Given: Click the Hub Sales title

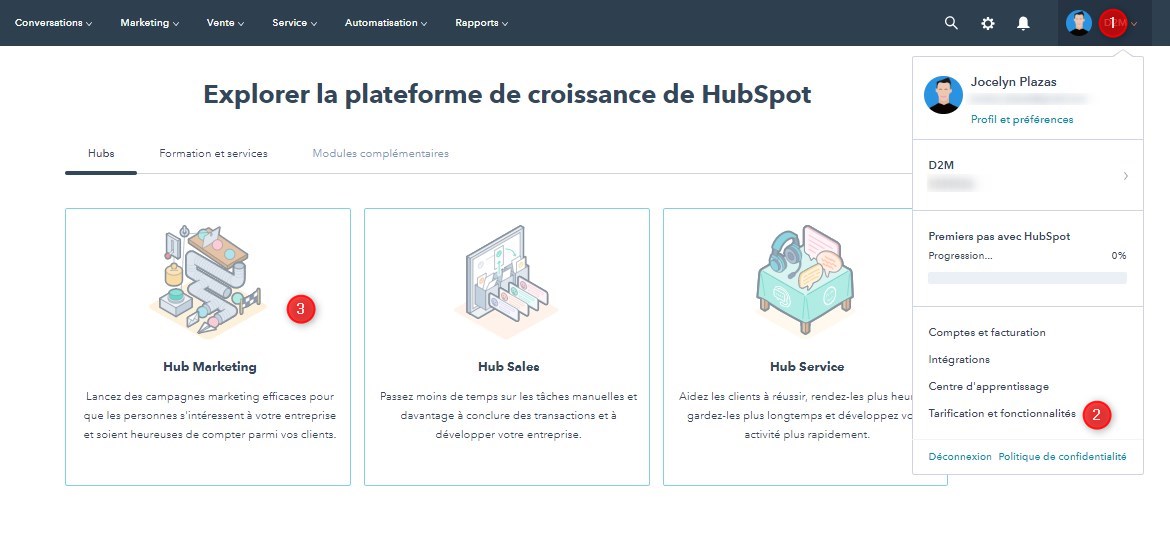Looking at the screenshot, I should (508, 367).
